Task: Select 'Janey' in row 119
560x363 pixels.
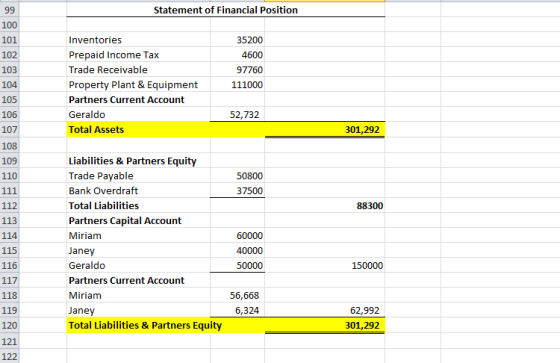Action: click(x=138, y=310)
